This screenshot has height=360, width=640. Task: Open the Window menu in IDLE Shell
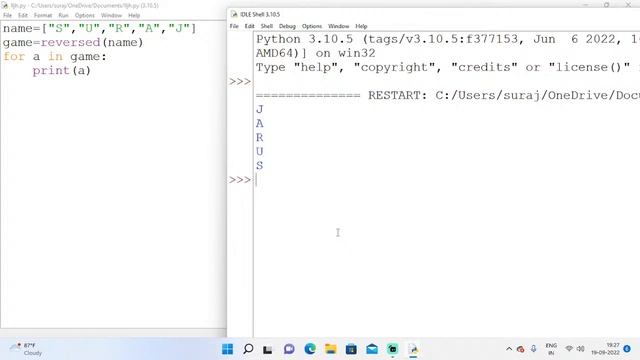coord(338,26)
